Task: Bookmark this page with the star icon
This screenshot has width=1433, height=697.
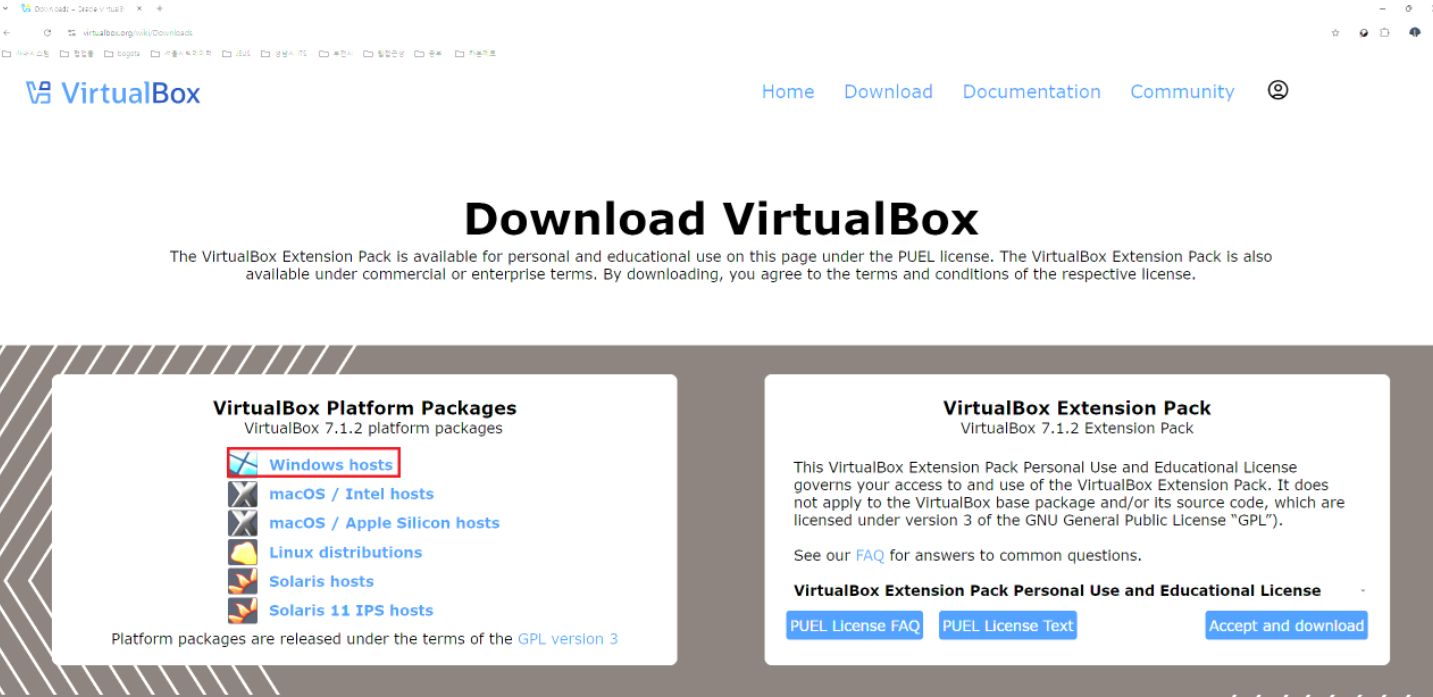Action: coord(1335,33)
